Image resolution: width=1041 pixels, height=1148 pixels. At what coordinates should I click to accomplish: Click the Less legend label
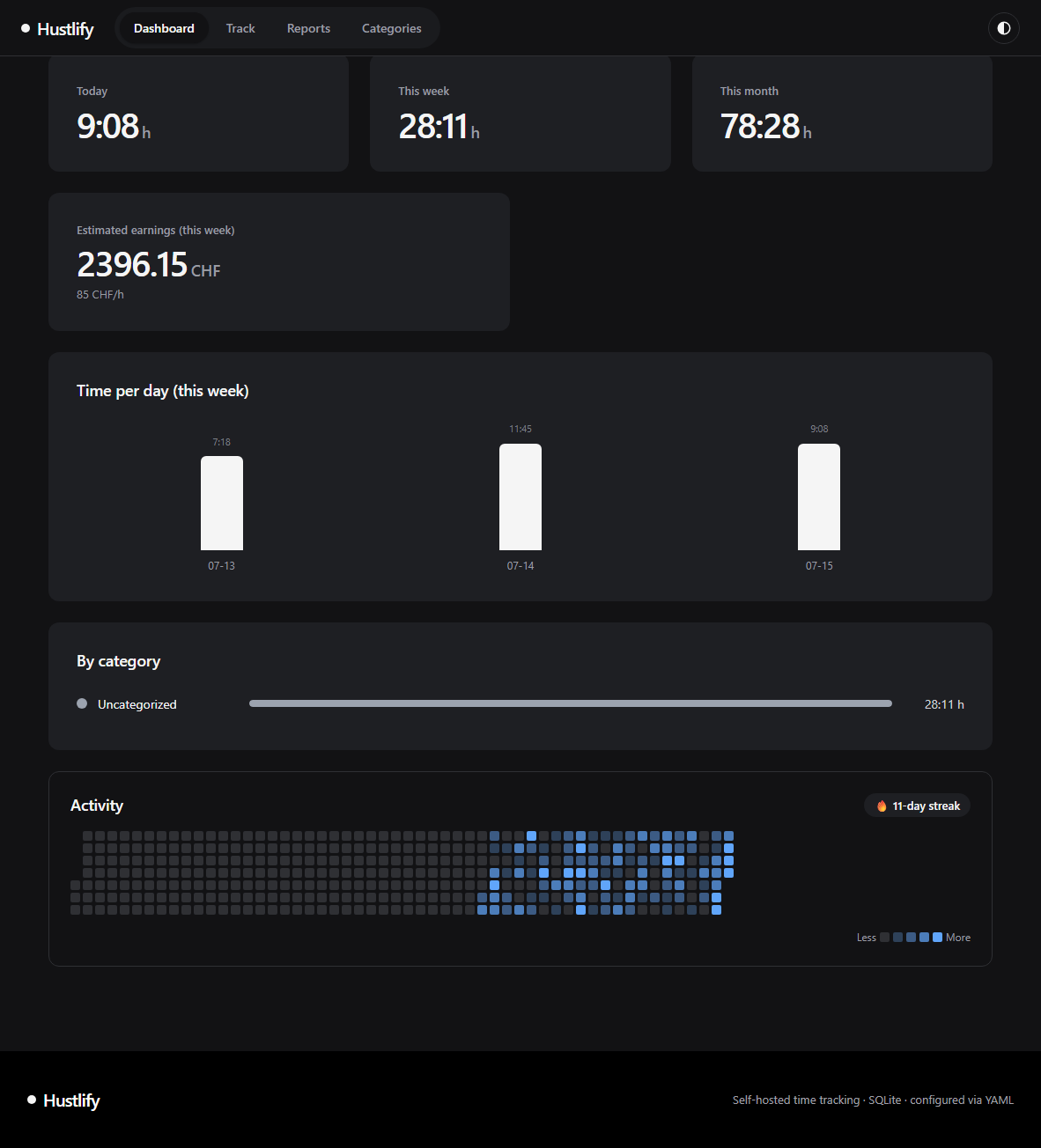point(867,938)
